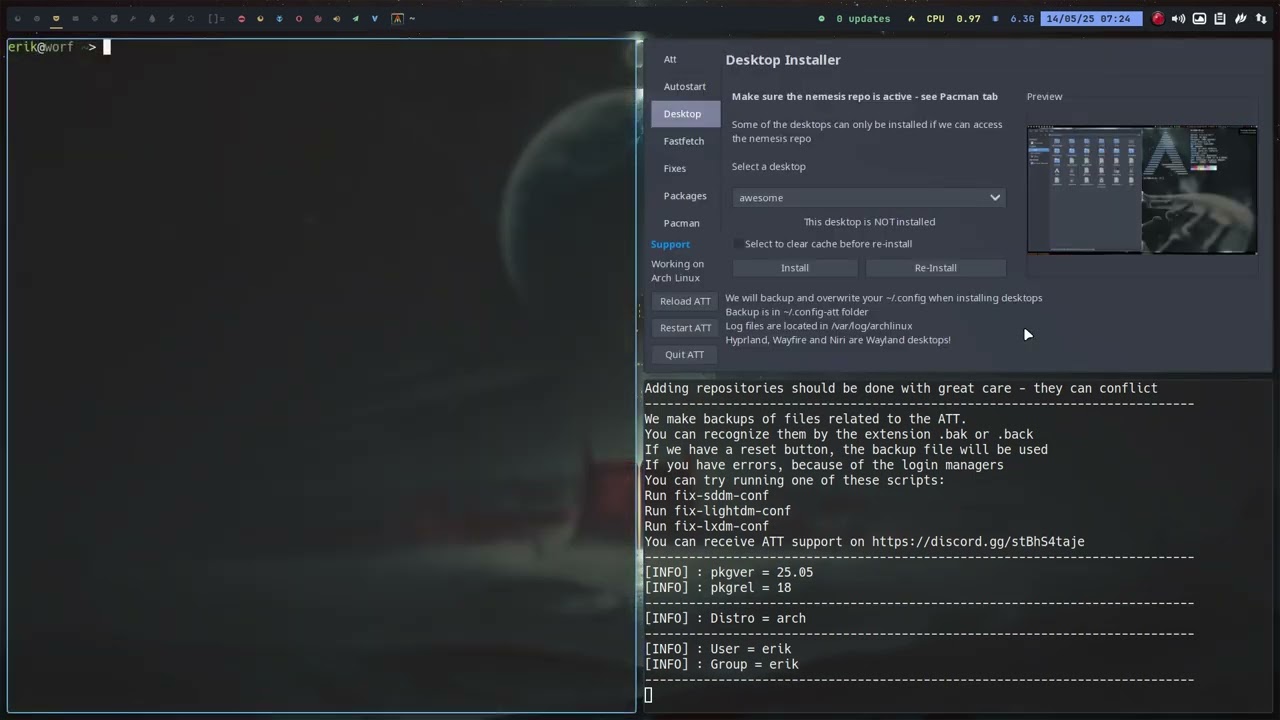Click the CPU 0.97 widget
This screenshot has width=1280, height=720.
tap(944, 18)
